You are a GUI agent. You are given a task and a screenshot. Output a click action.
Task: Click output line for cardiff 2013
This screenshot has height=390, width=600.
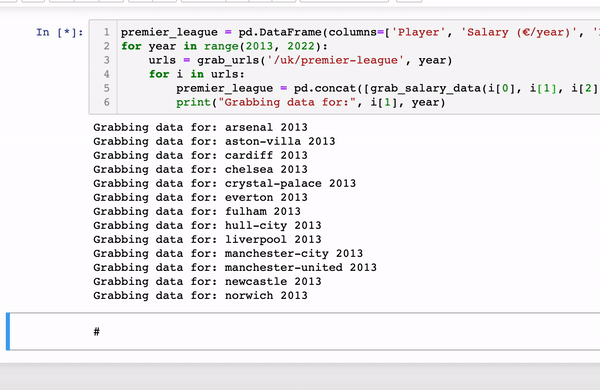200,155
